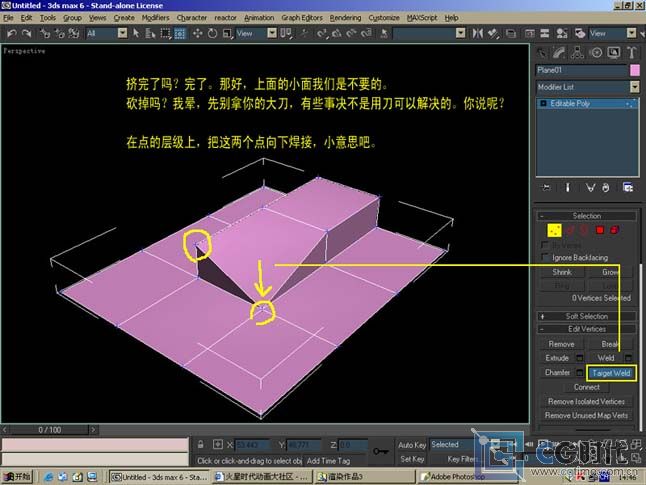Open the Select by Name tool
Image resolution: width=646 pixels, height=485 pixels.
tap(150, 33)
